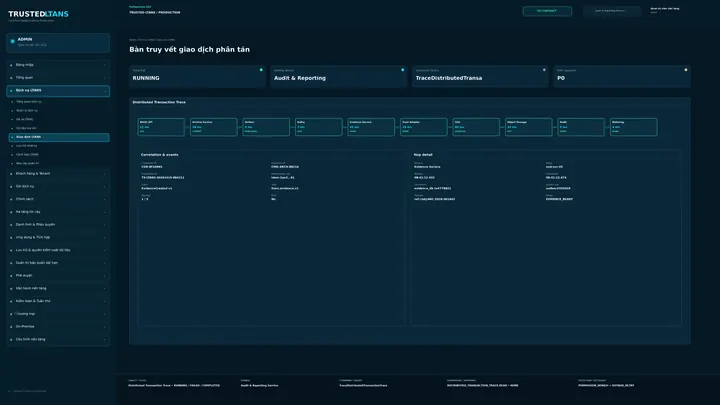The height and width of the screenshot is (405, 720).
Task: Select the Trust Adapter trace node
Action: tap(423, 127)
